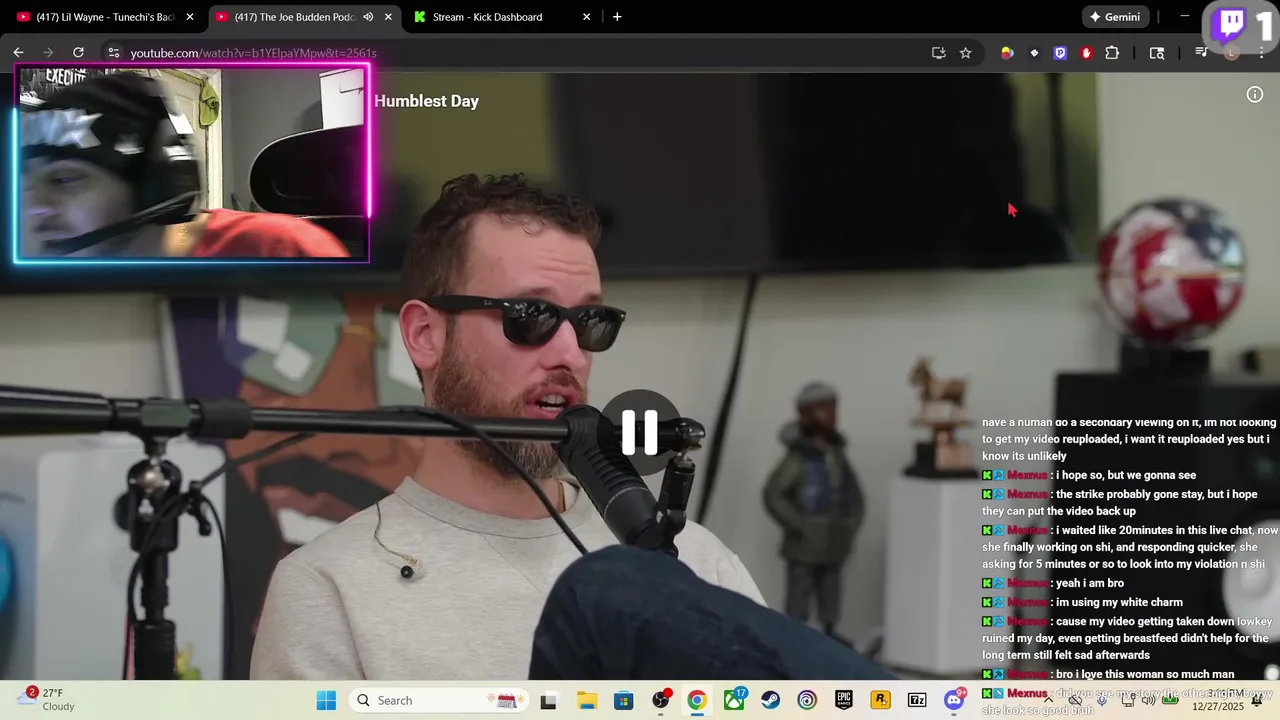Open OBS Studio from taskbar
The image size is (1280, 720).
[x=661, y=701]
